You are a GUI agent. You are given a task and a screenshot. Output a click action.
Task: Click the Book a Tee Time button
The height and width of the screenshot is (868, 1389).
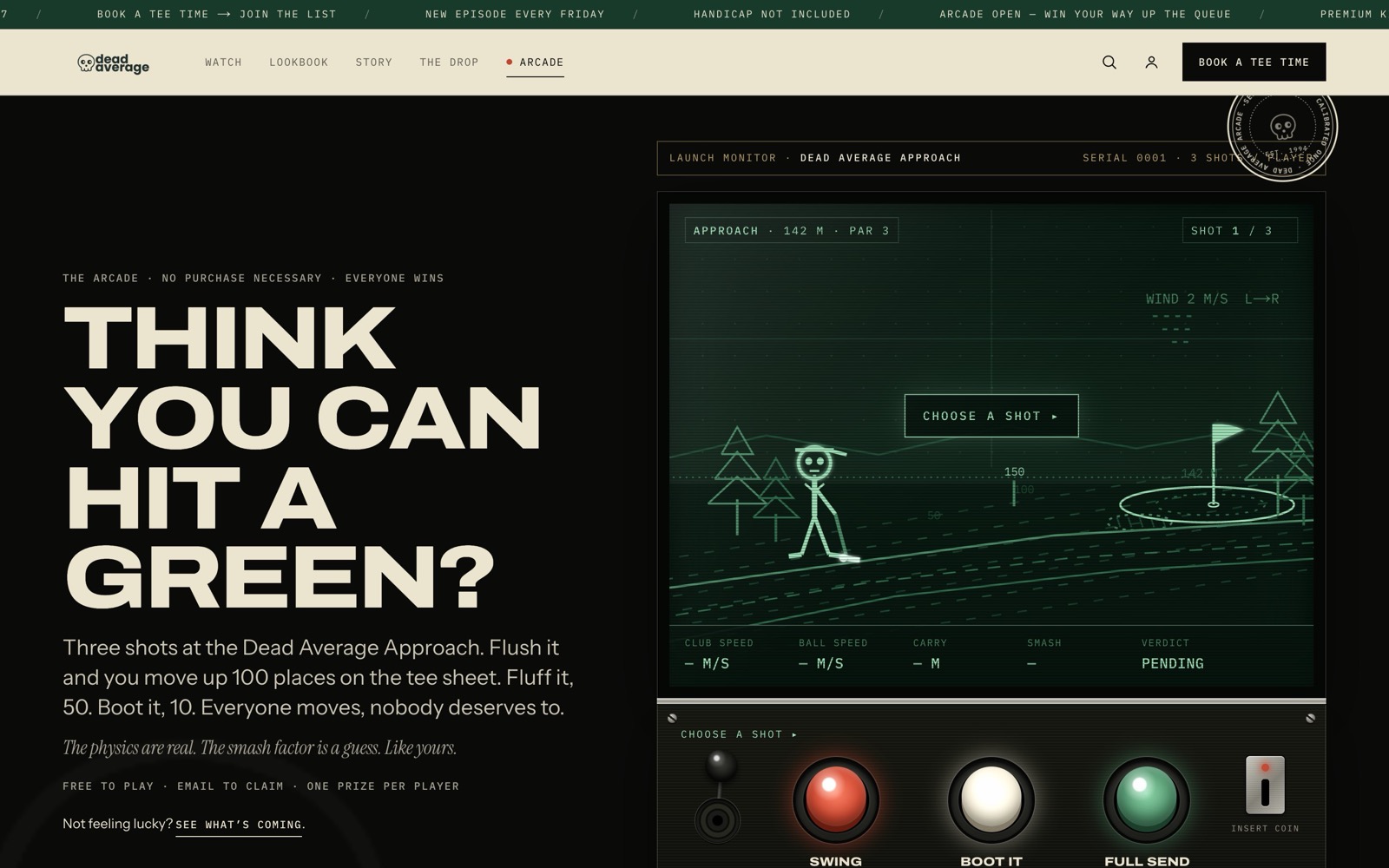tap(1254, 62)
